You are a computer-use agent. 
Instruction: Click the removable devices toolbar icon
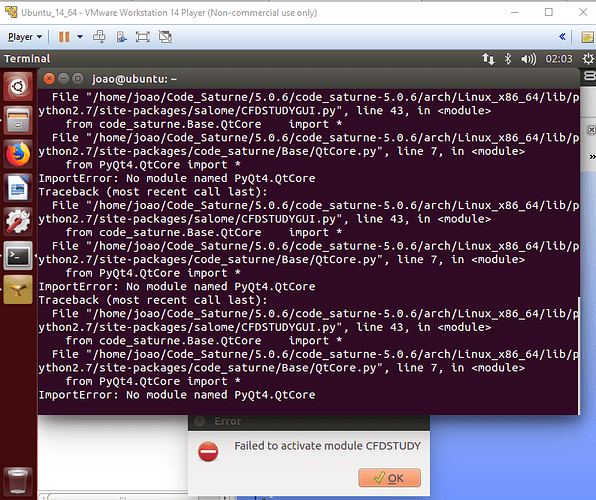point(122,37)
